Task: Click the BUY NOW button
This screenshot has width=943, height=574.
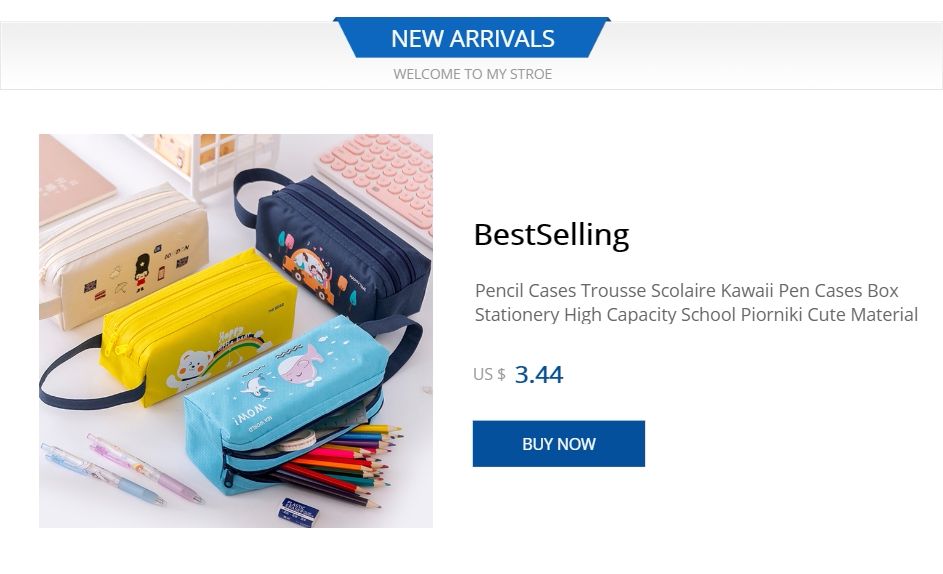Action: [x=558, y=443]
